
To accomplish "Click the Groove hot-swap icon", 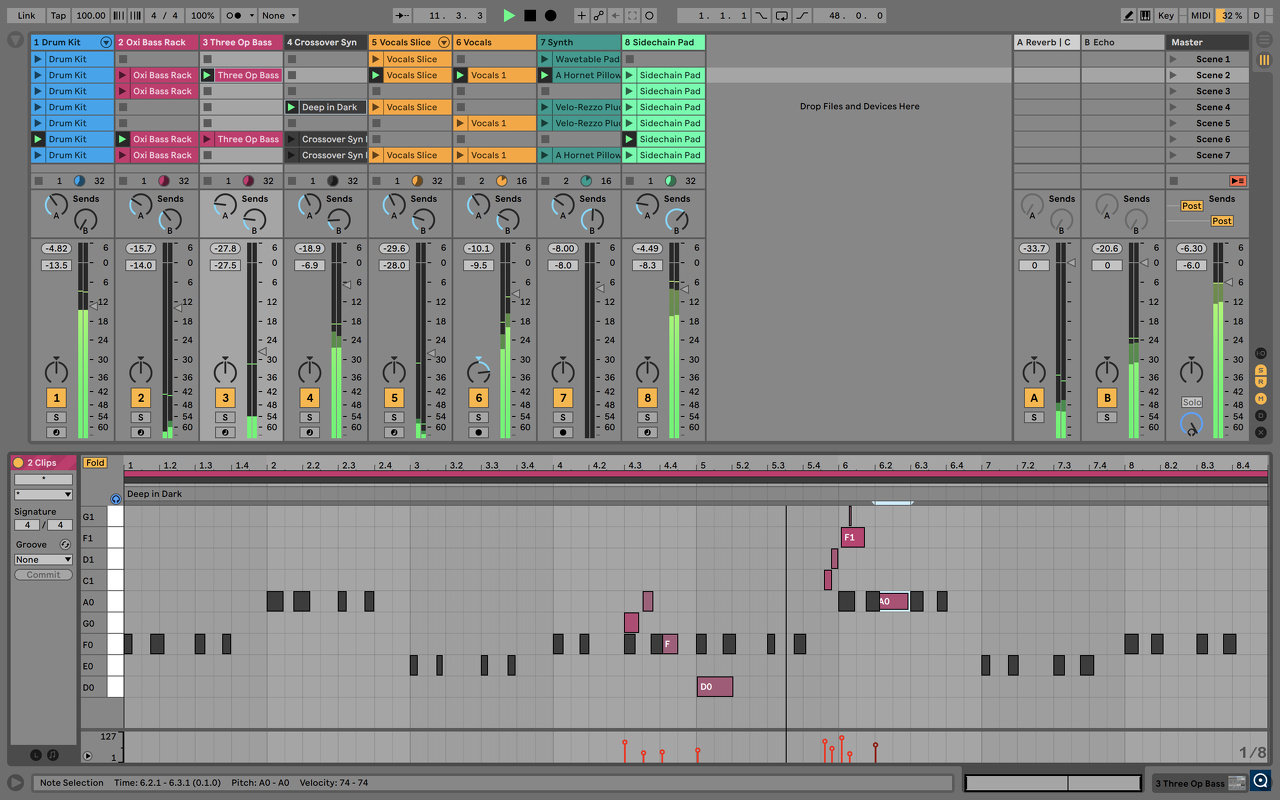I will (x=65, y=544).
